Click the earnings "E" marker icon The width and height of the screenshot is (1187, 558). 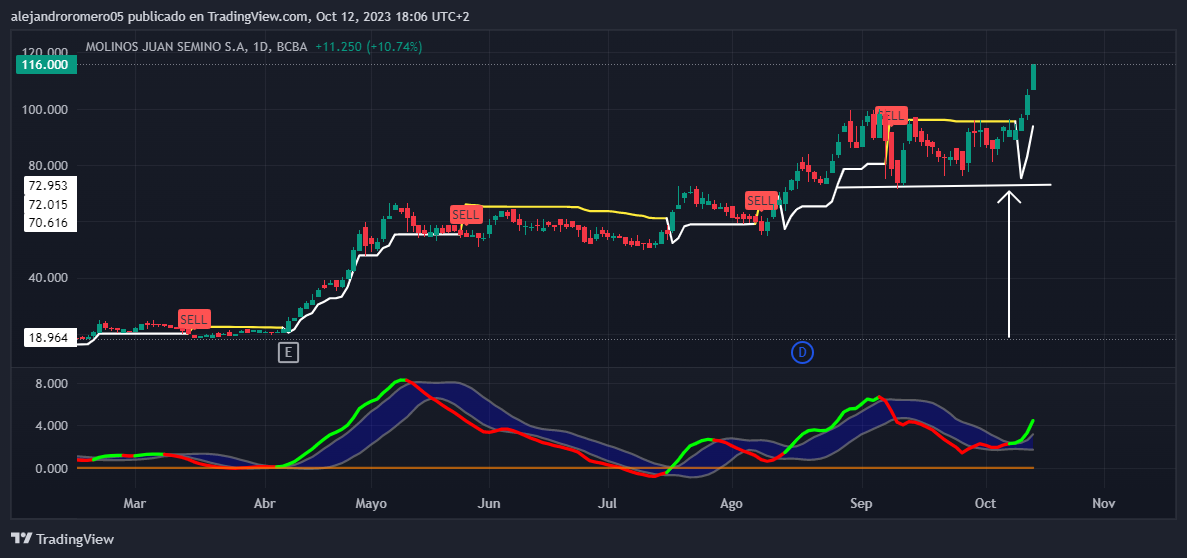(x=288, y=352)
